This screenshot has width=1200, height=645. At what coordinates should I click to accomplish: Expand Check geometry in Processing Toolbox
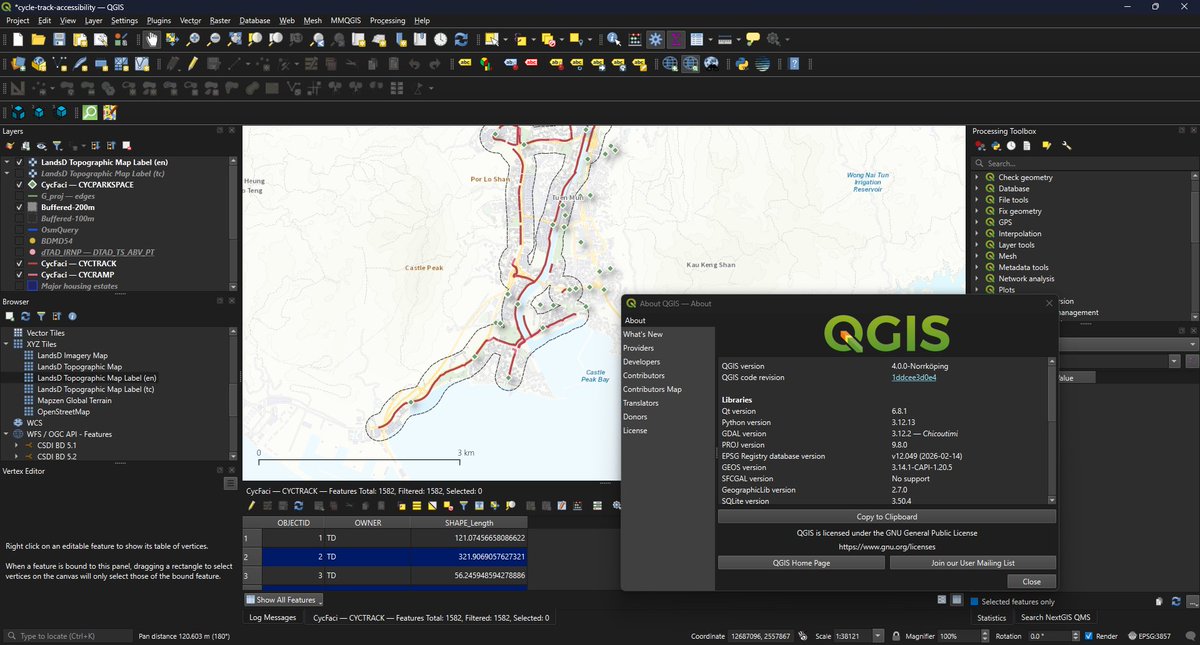[978, 177]
